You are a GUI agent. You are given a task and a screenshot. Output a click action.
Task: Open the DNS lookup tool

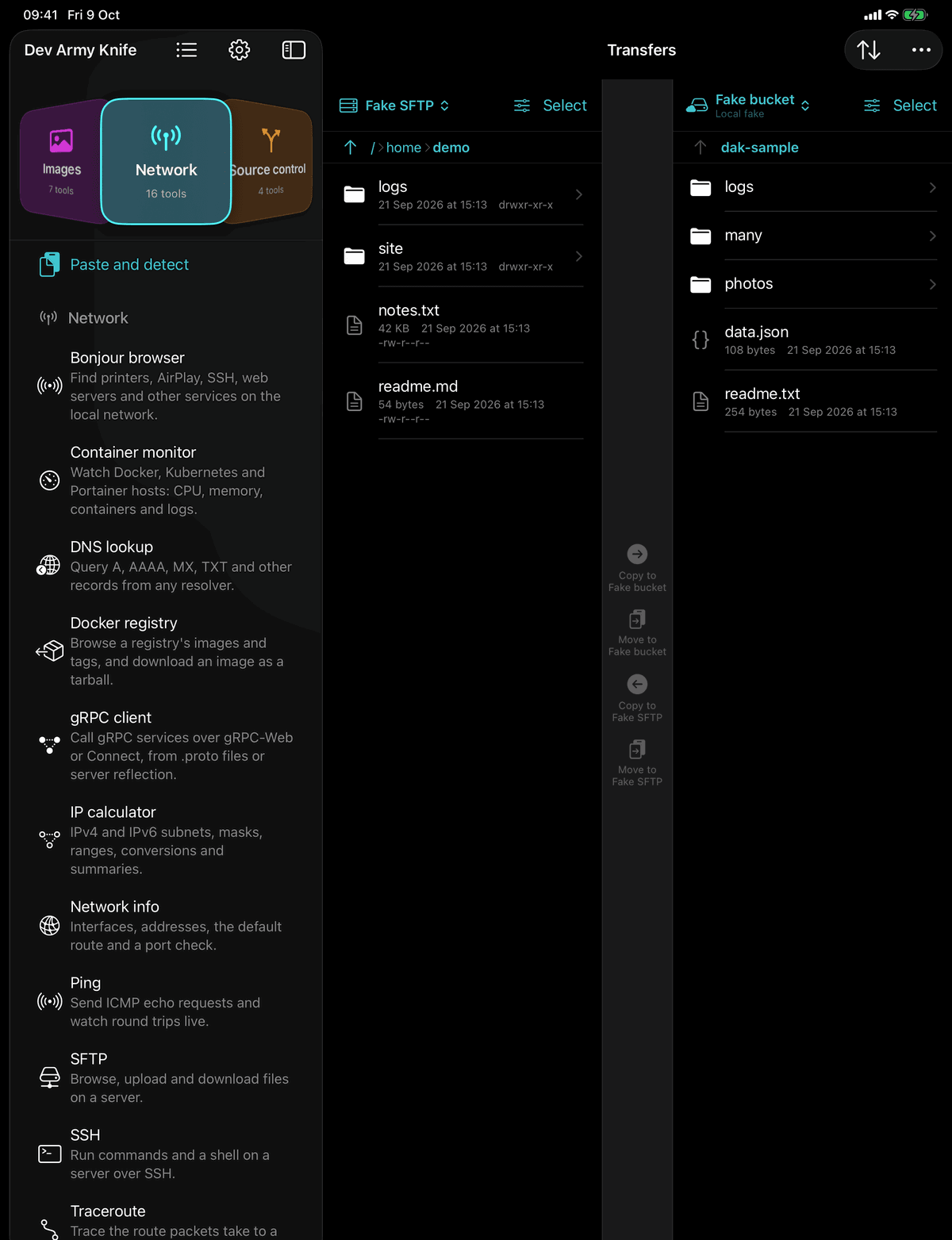coord(166,566)
